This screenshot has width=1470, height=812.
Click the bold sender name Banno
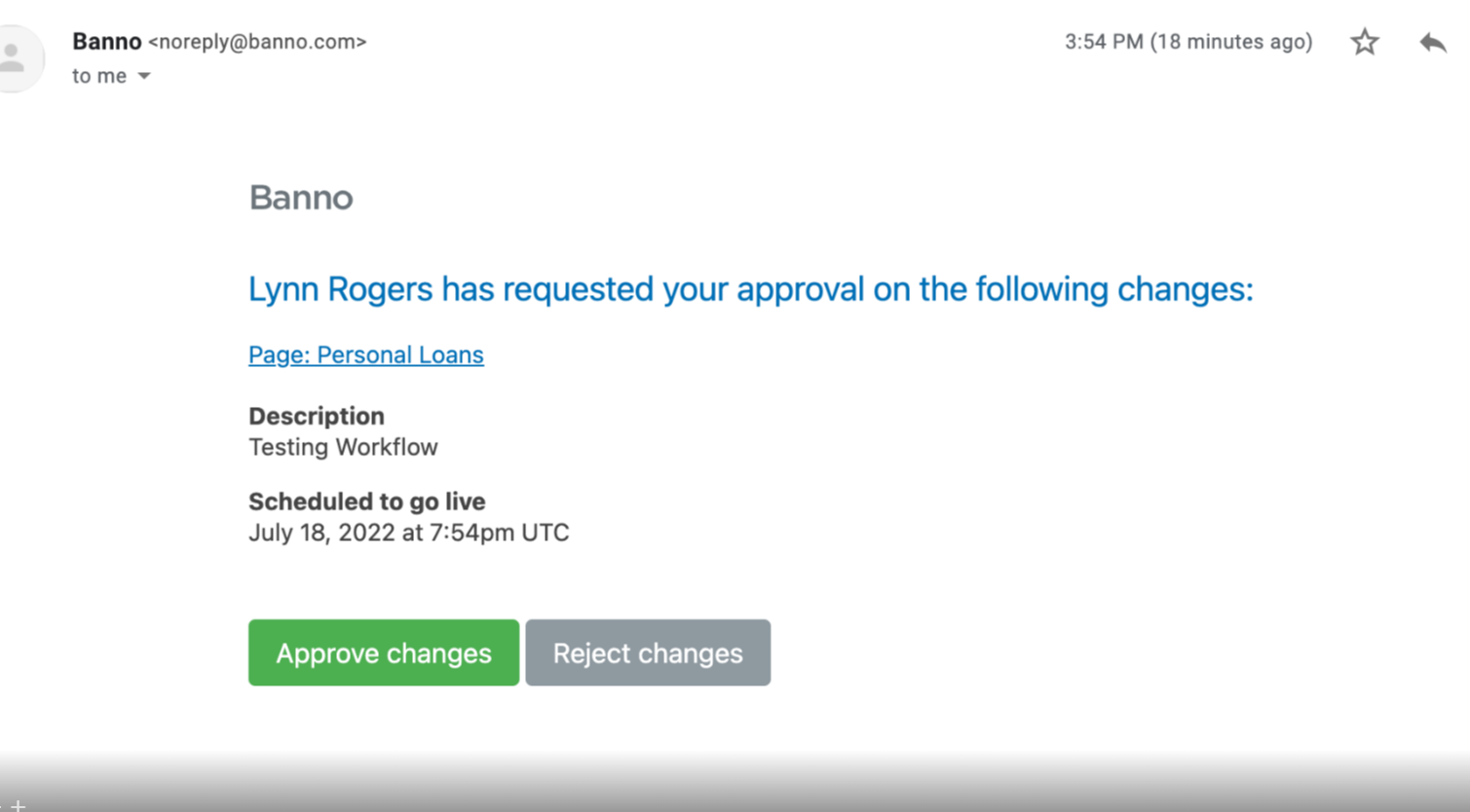pos(106,42)
